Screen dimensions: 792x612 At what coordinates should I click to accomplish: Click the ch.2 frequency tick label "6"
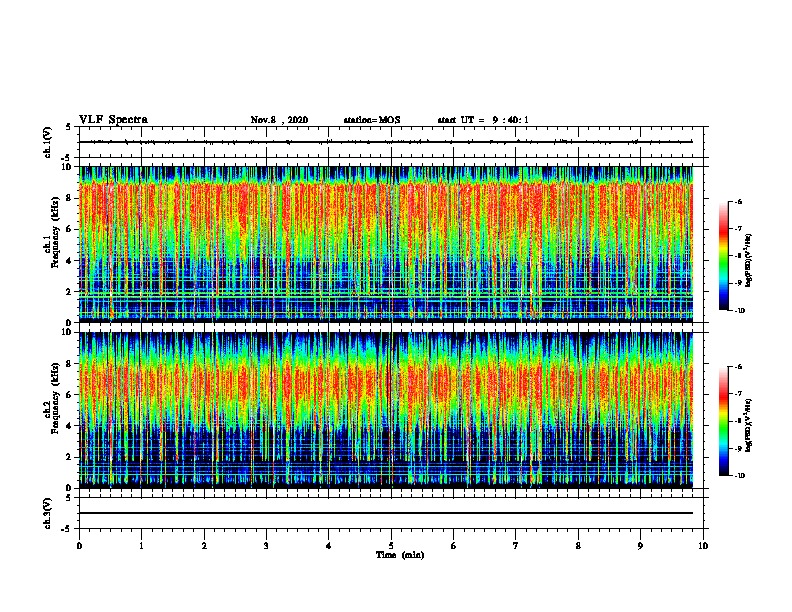[x=70, y=395]
